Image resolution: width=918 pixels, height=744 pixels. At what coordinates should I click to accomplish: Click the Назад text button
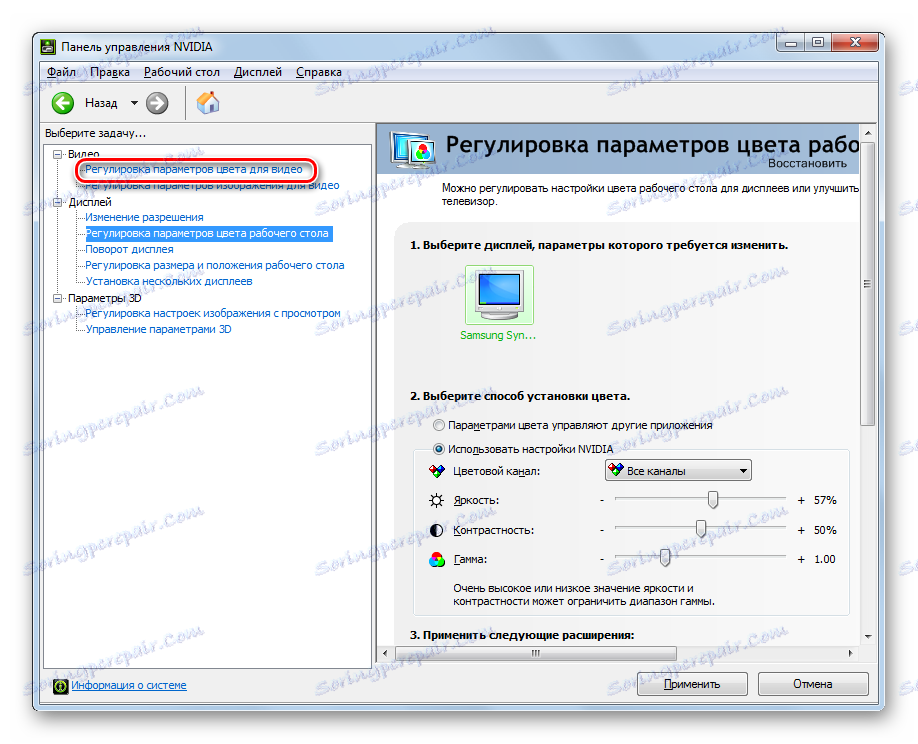click(x=101, y=103)
